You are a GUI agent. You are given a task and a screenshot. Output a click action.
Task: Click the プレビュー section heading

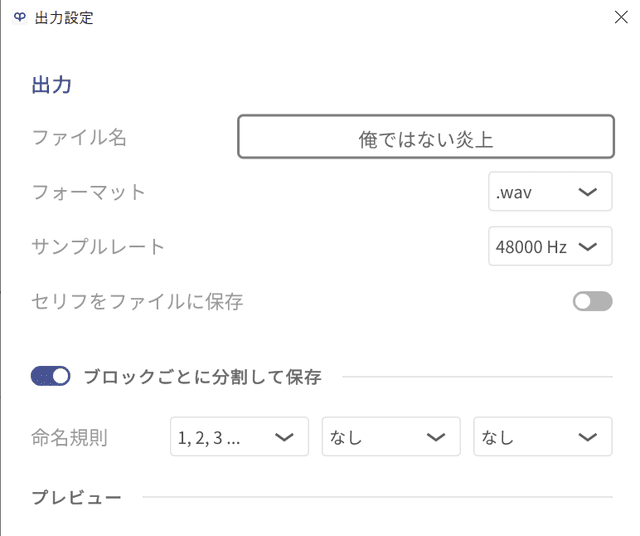77,497
